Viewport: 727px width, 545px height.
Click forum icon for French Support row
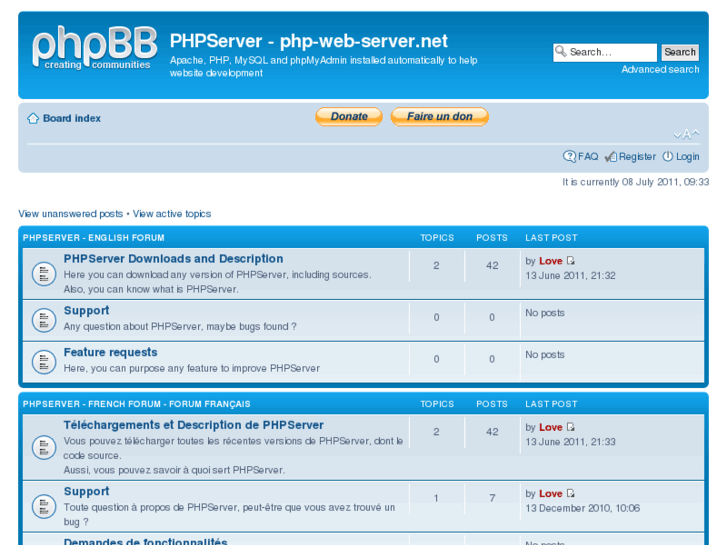(44, 506)
